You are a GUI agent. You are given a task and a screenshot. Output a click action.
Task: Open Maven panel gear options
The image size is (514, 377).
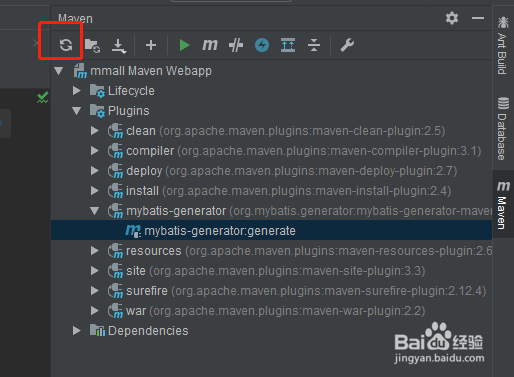[x=452, y=18]
